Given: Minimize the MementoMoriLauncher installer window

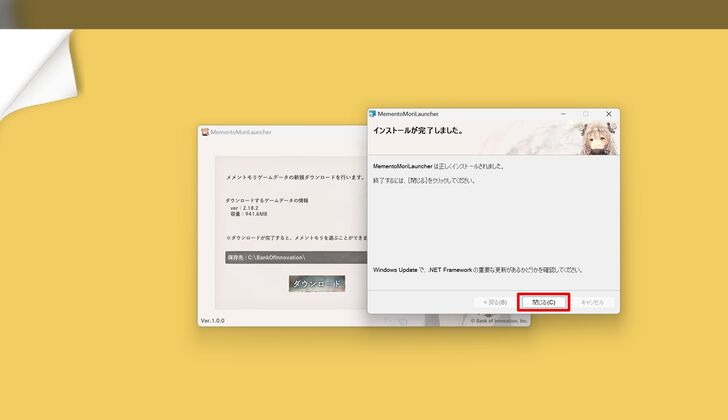Looking at the screenshot, I should coord(563,114).
